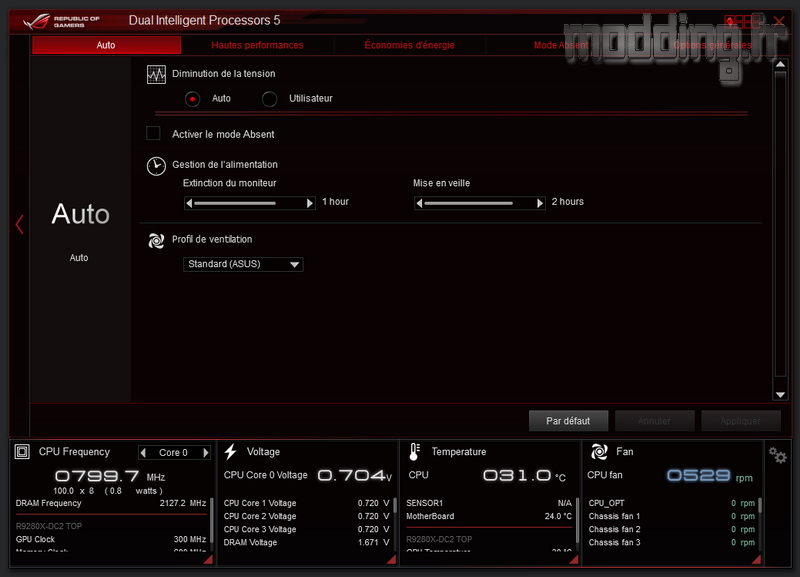This screenshot has width=800, height=577.
Task: Click the Fan monitor panel icon
Action: click(x=599, y=451)
